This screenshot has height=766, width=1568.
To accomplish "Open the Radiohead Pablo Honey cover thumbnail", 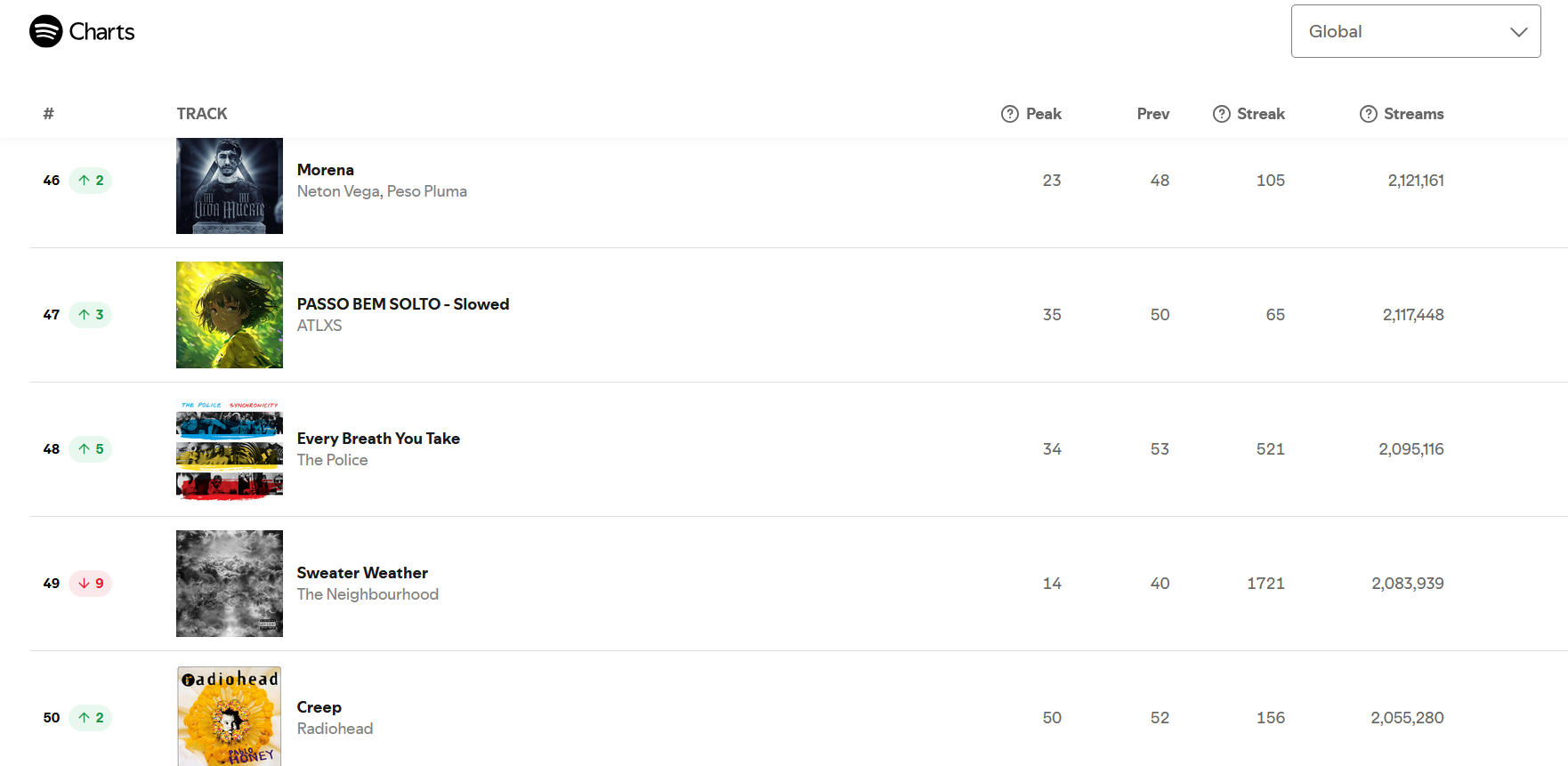I will click(230, 716).
